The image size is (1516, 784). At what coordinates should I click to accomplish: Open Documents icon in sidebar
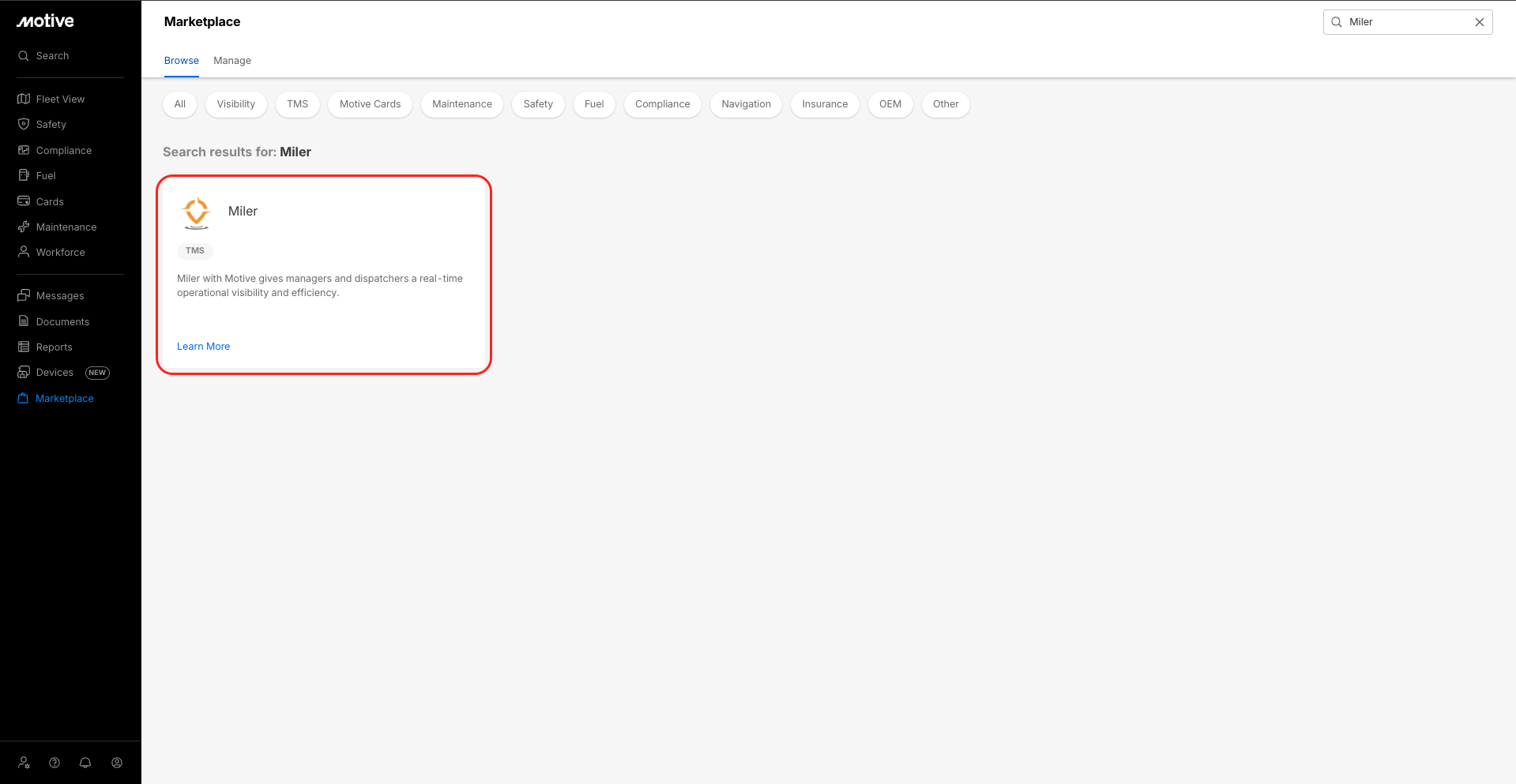24,321
